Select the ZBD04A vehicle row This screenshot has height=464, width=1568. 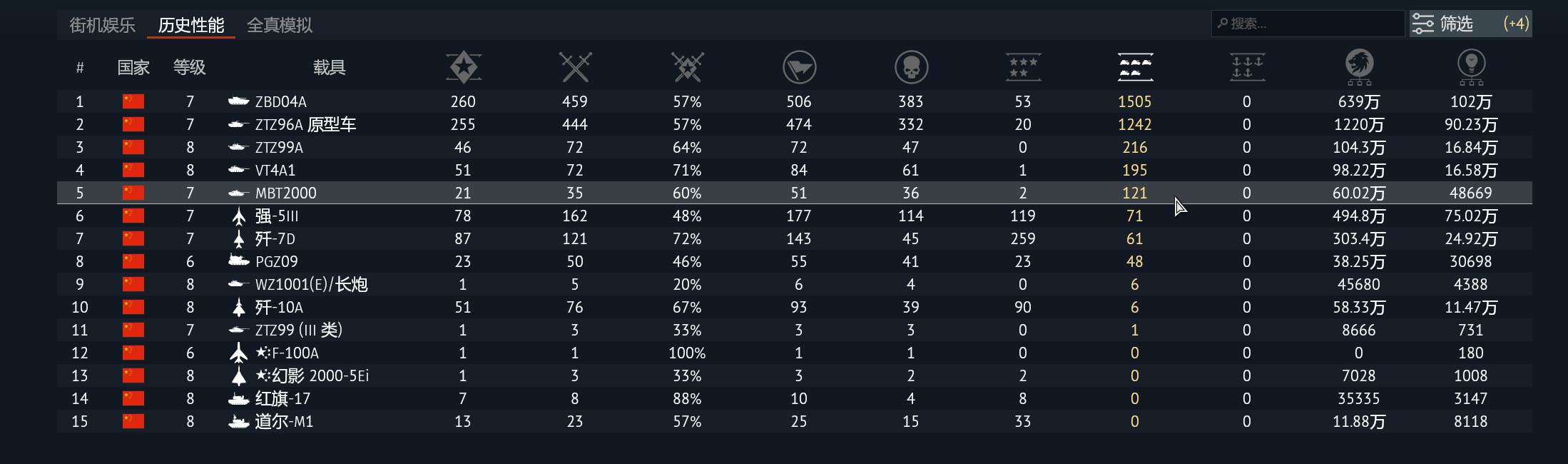[281, 101]
